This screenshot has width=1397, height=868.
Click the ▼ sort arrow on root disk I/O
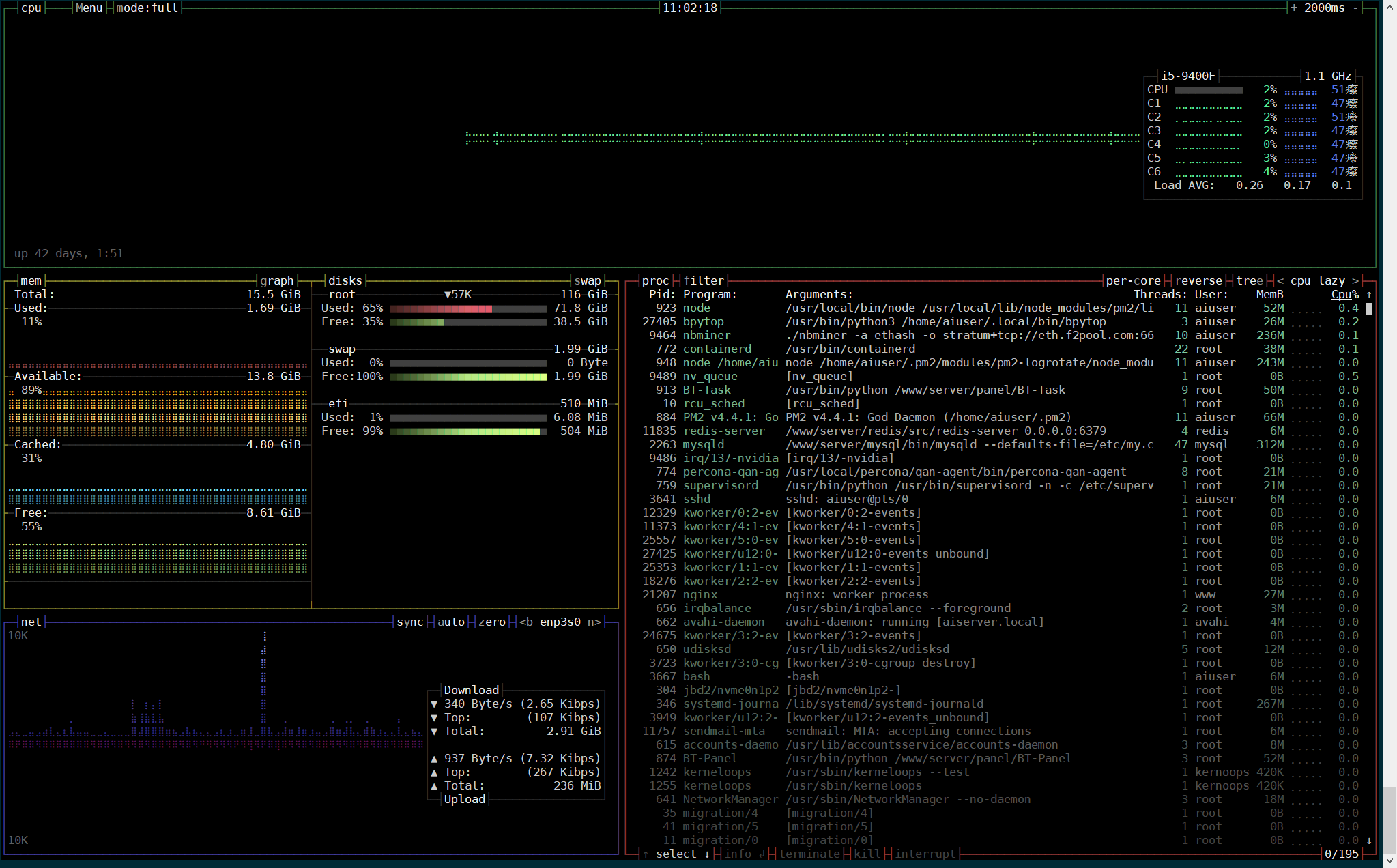pyautogui.click(x=448, y=294)
